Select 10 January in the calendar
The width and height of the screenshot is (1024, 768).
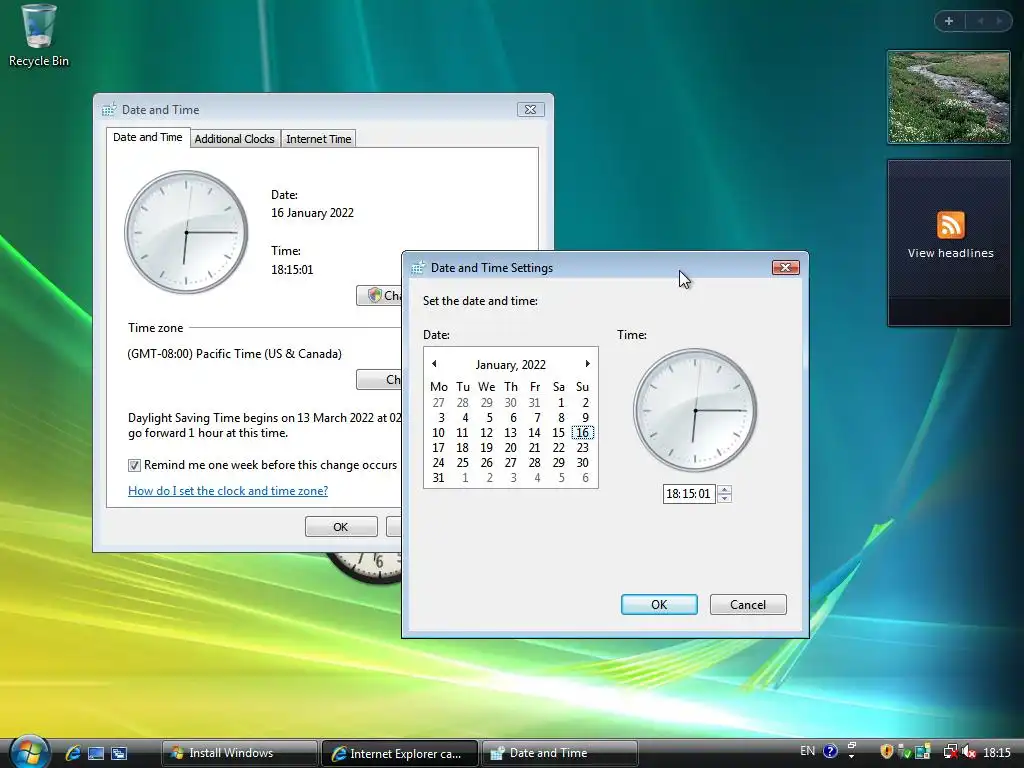coord(438,432)
